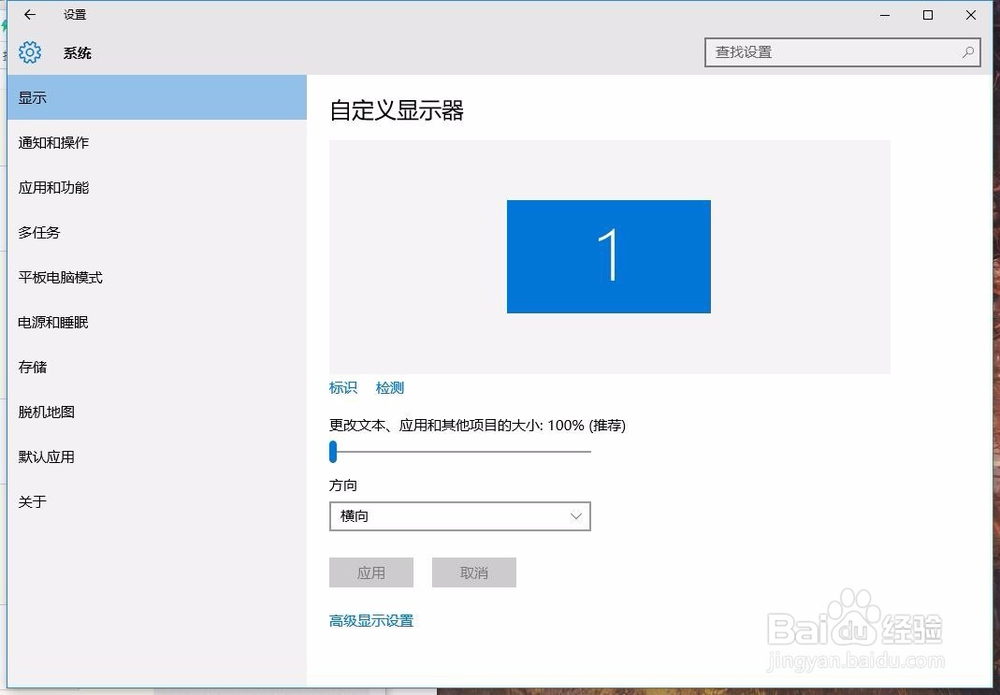Click the 标识 link

click(x=343, y=388)
